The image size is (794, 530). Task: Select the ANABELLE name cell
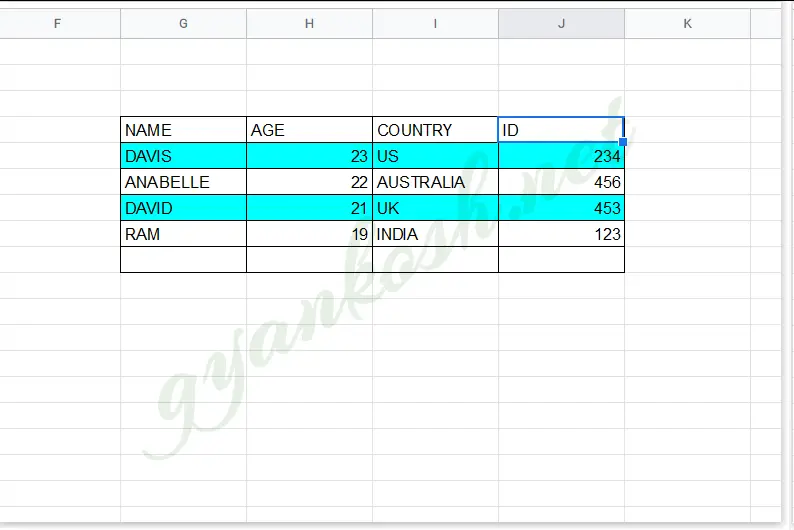(183, 182)
